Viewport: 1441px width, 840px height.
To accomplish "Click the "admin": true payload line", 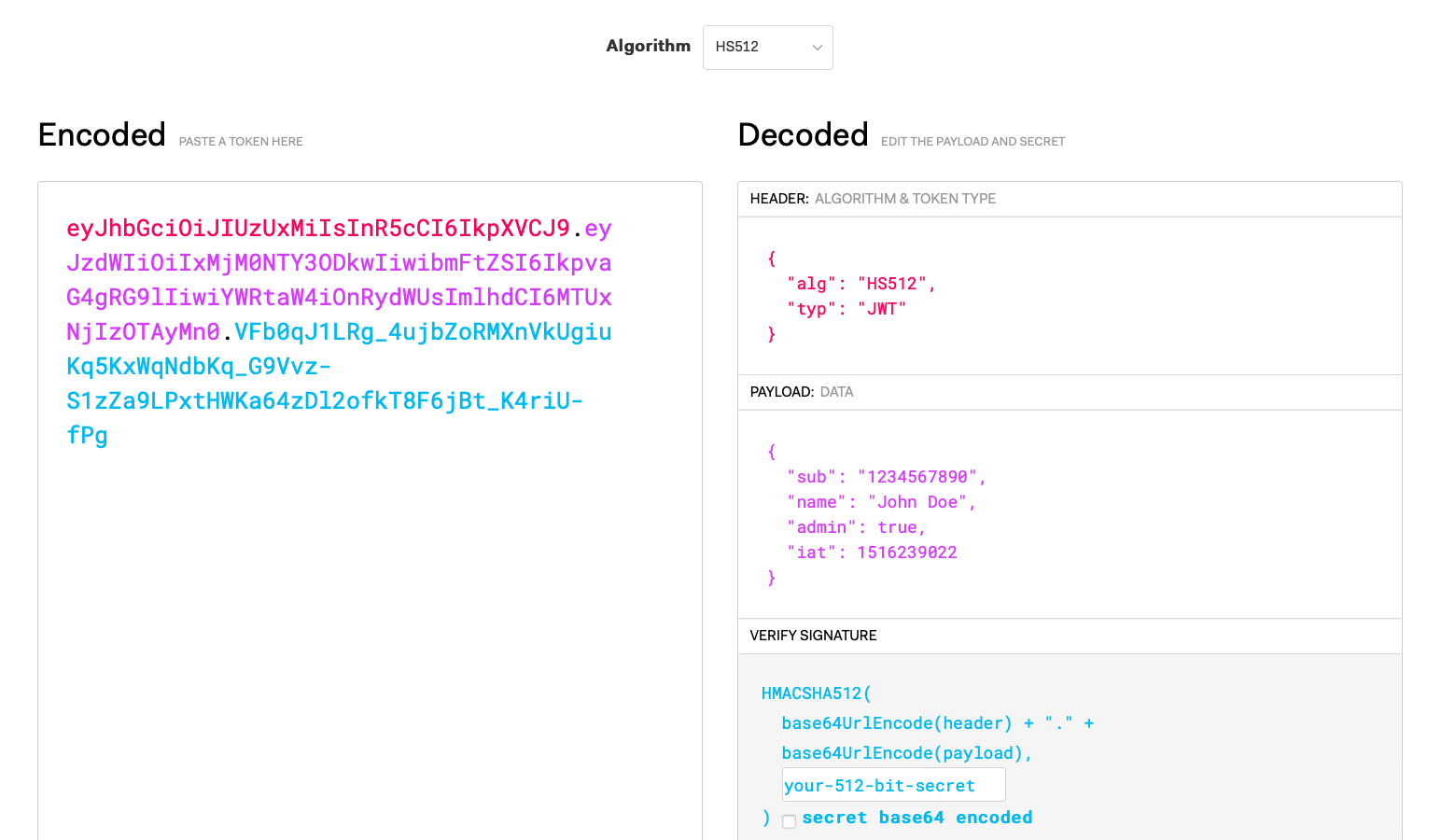I will pyautogui.click(x=856, y=527).
